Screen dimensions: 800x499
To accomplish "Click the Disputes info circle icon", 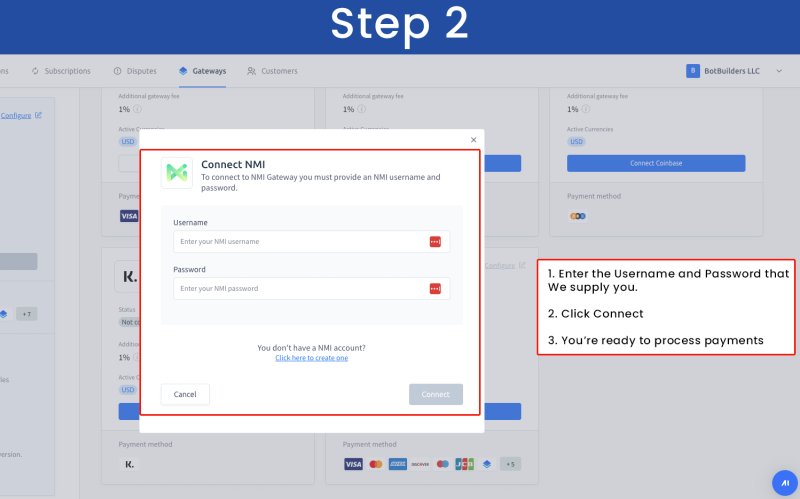I will click(x=117, y=71).
